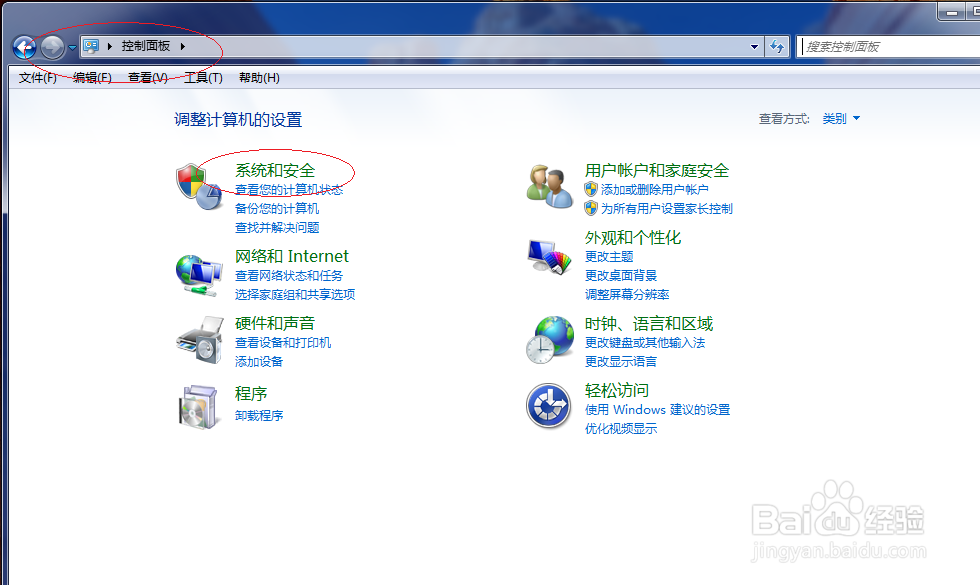This screenshot has width=980, height=585.
Task: Click the 硬件和声音 printer icon
Action: 200,341
